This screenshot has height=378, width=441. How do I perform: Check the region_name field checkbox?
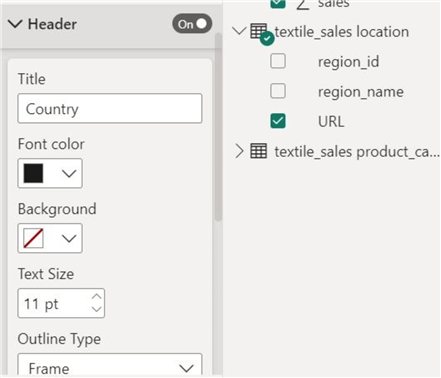[278, 91]
